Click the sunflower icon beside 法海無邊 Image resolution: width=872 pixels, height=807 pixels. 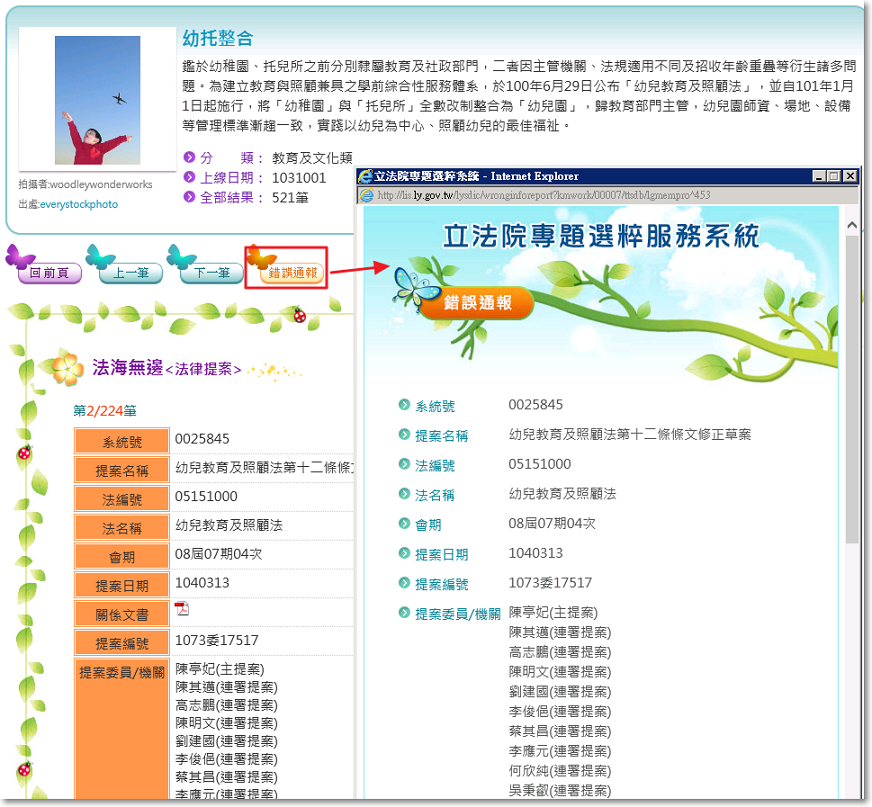tap(67, 368)
